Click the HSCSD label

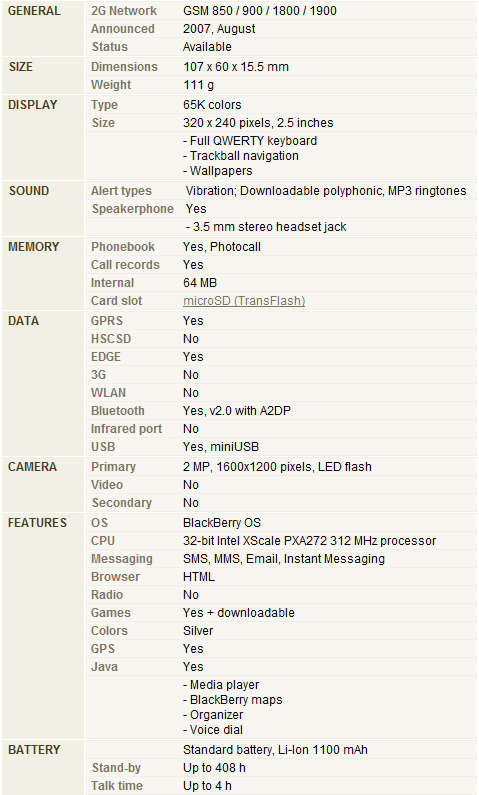click(111, 339)
